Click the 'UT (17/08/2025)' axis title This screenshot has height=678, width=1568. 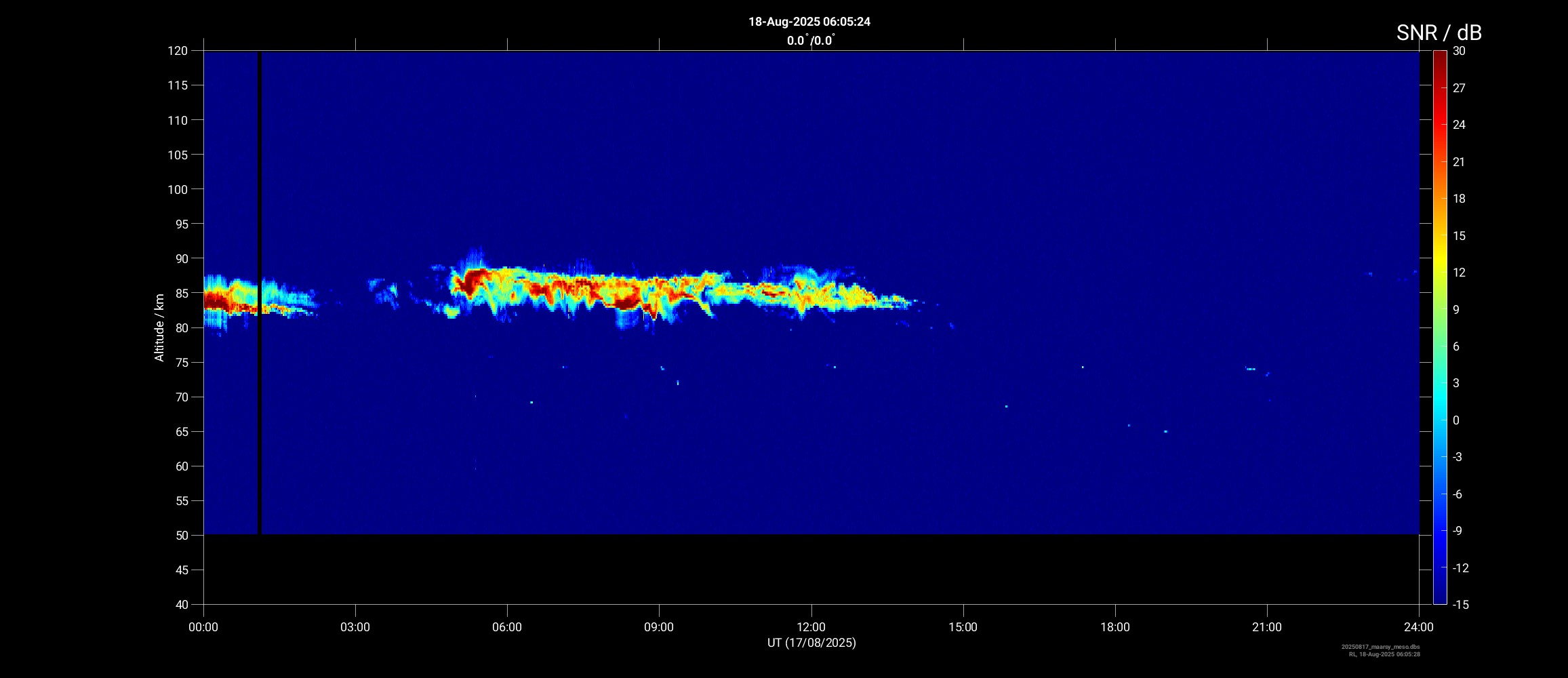811,643
